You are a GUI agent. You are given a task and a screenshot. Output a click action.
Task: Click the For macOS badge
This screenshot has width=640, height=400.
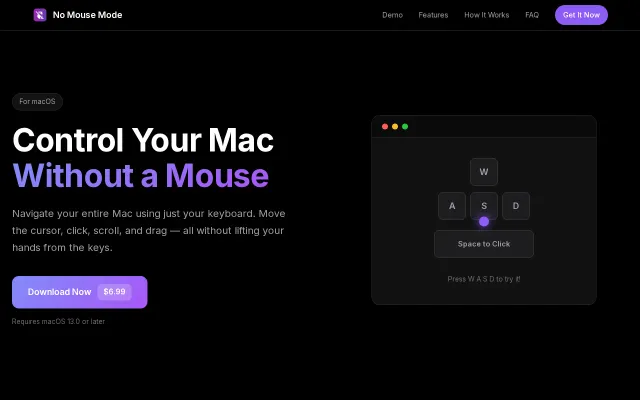tap(37, 102)
